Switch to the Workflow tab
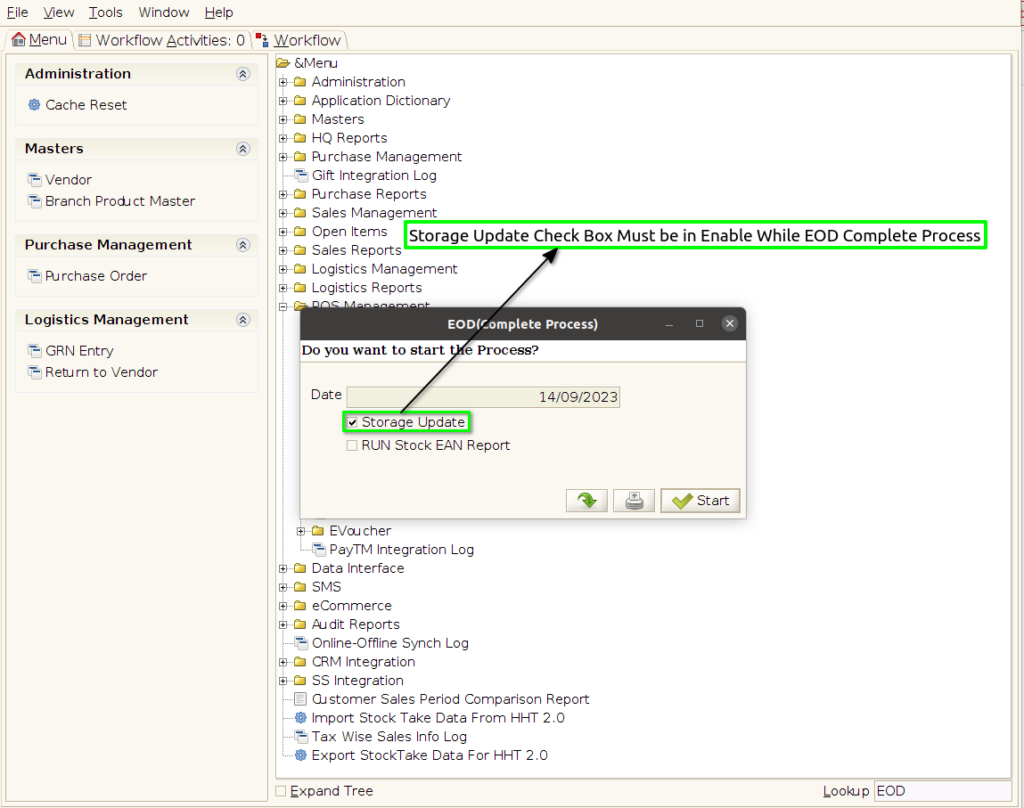The image size is (1024, 808). point(298,40)
